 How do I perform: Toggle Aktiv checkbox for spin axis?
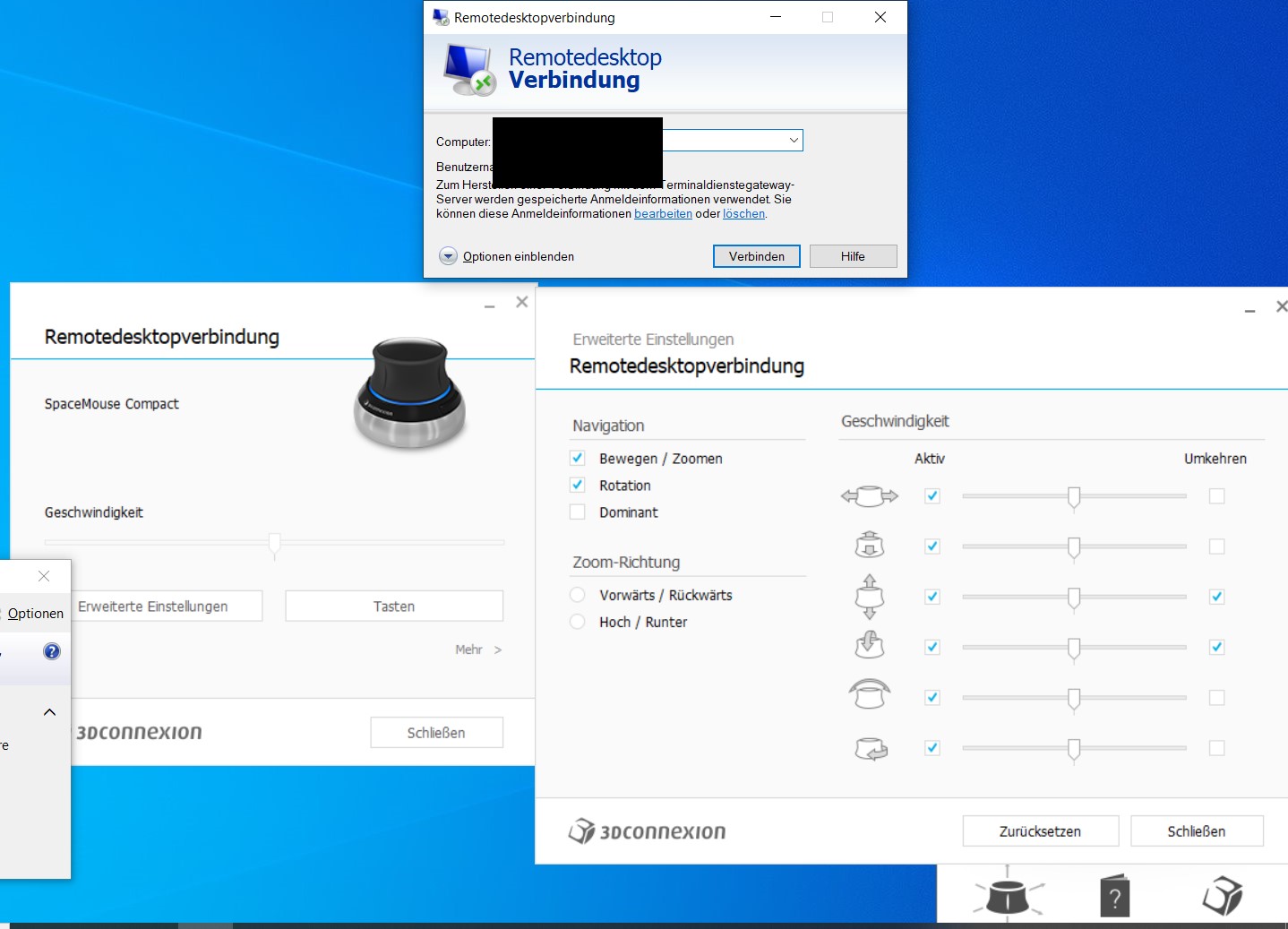[x=932, y=748]
